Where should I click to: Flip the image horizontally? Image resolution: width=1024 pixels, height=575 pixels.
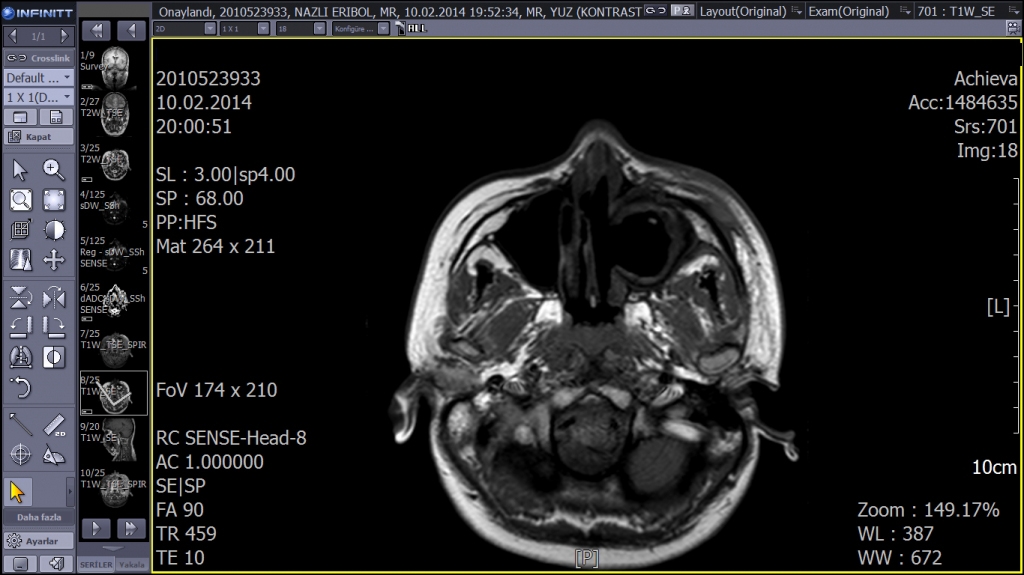(x=54, y=298)
